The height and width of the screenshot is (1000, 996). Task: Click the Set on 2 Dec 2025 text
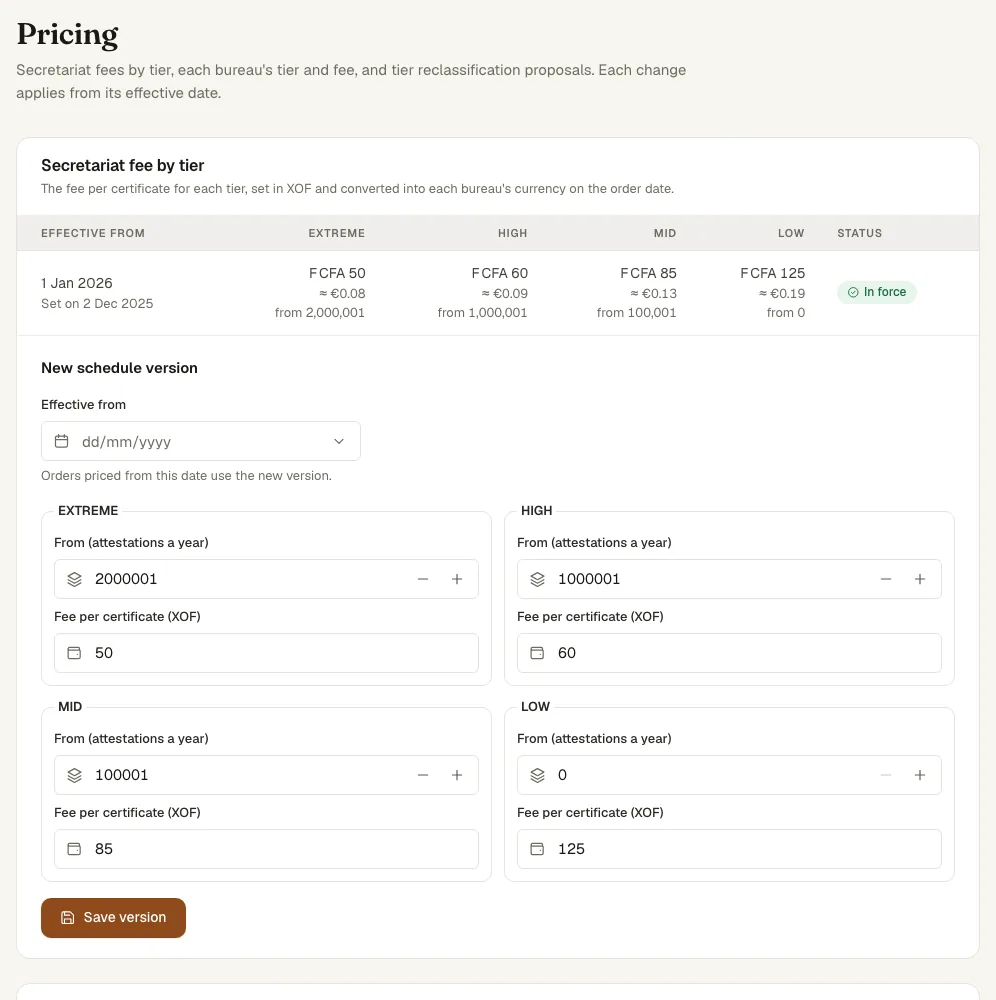(97, 304)
